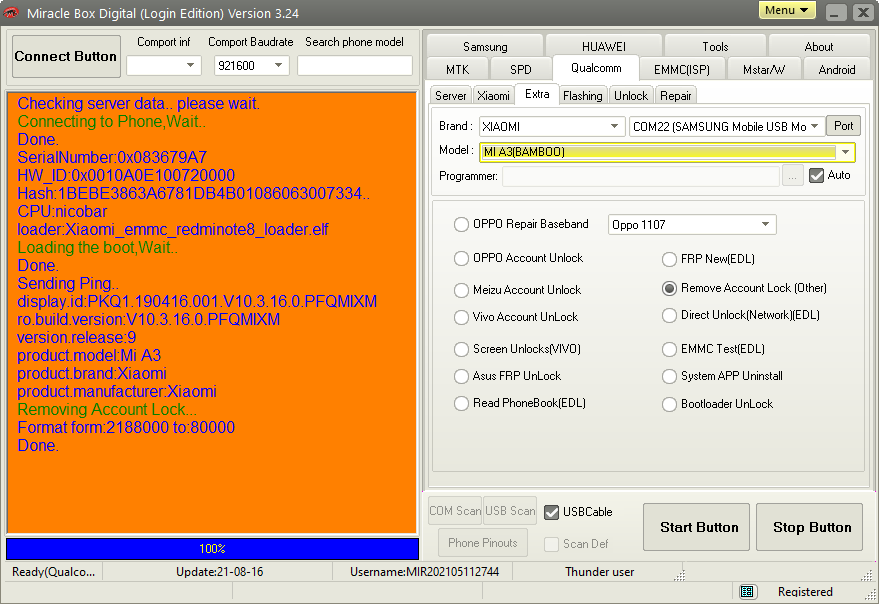Select System APP Uninstall option
Screen dimensions: 879x604
(669, 376)
